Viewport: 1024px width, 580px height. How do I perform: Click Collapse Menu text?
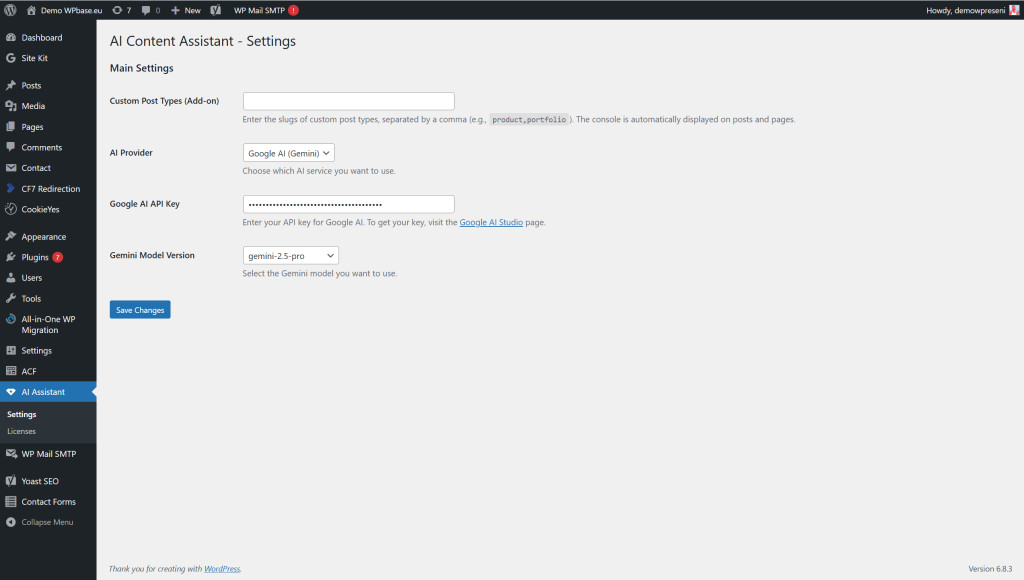47,523
